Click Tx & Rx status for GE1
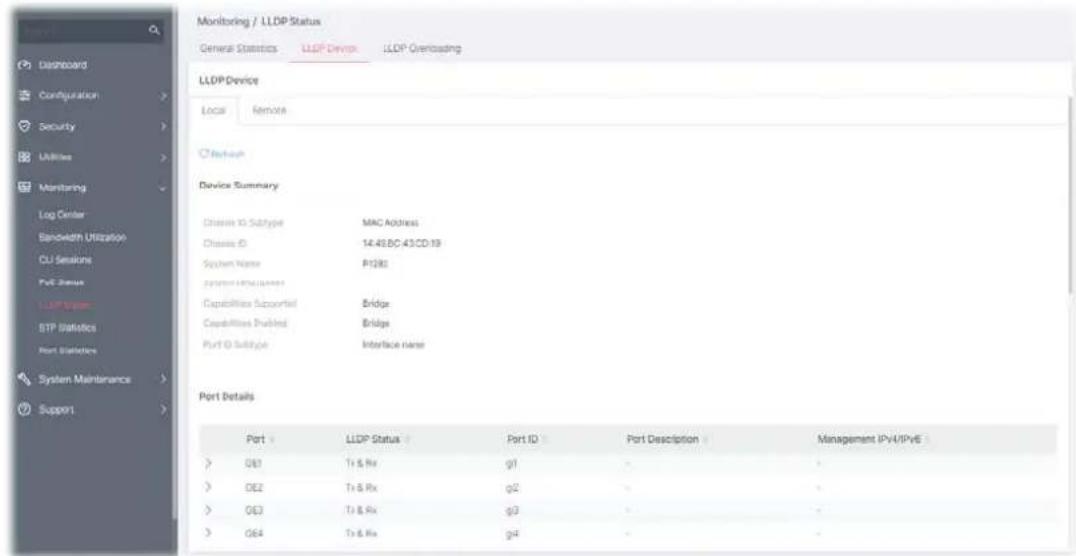Image resolution: width=1076 pixels, height=556 pixels. coord(362,464)
